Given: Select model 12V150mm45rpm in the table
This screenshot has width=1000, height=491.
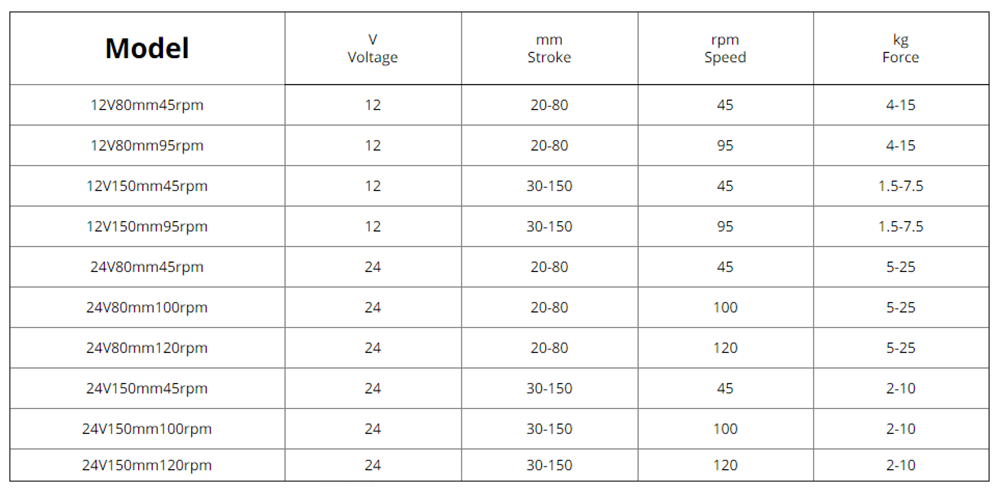Looking at the screenshot, I should 147,186.
